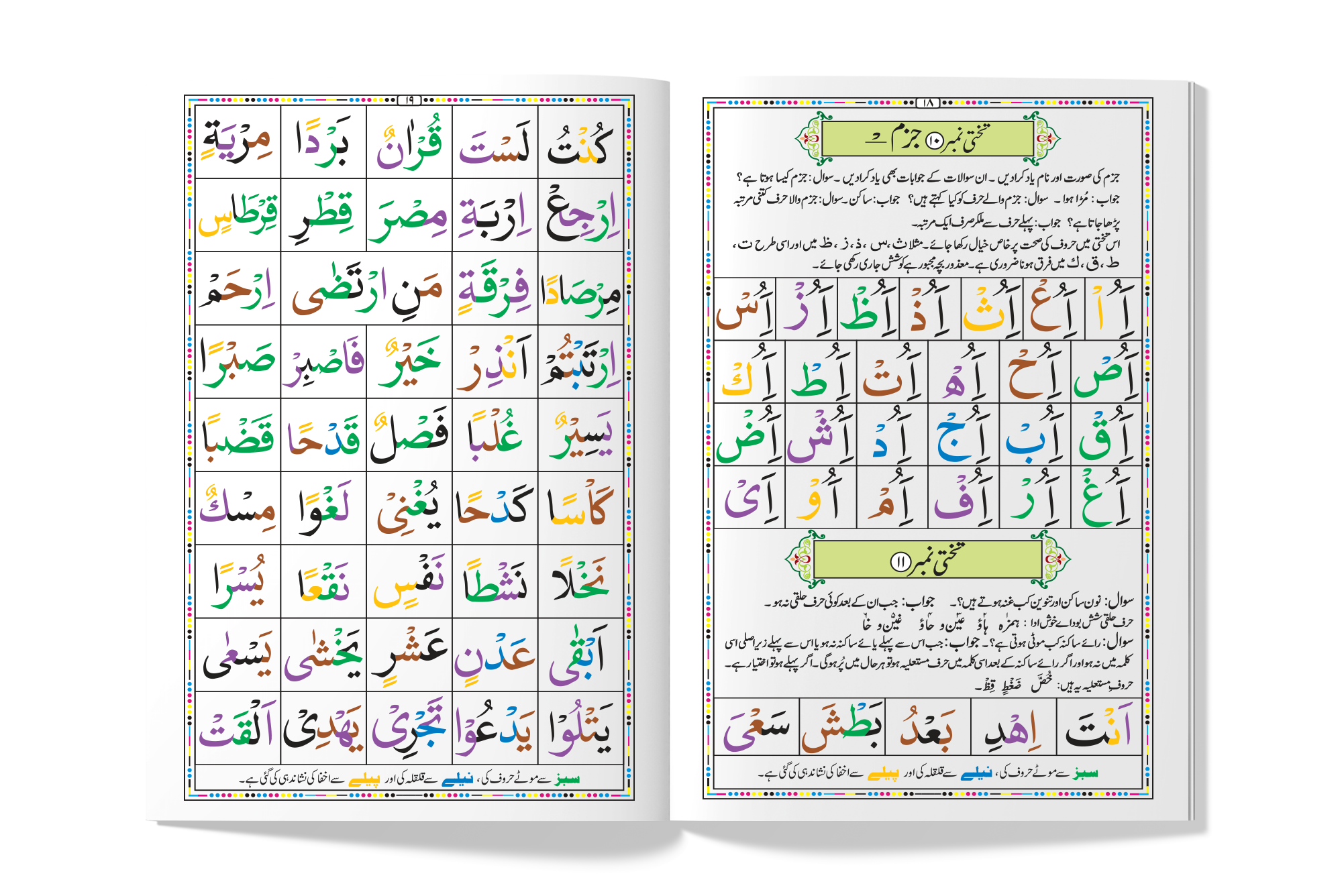1342x896 pixels.
Task: Click the yellow پیلے legend word on page 19
Action: (364, 779)
